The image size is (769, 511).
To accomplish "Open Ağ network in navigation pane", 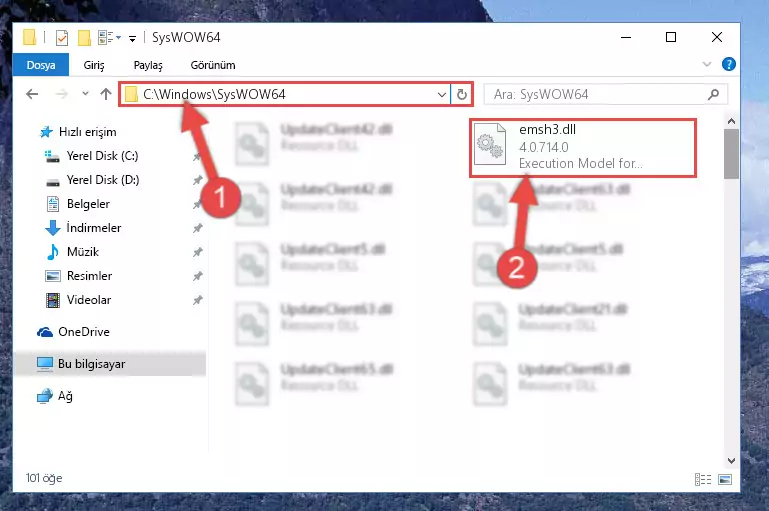I will [x=55, y=396].
